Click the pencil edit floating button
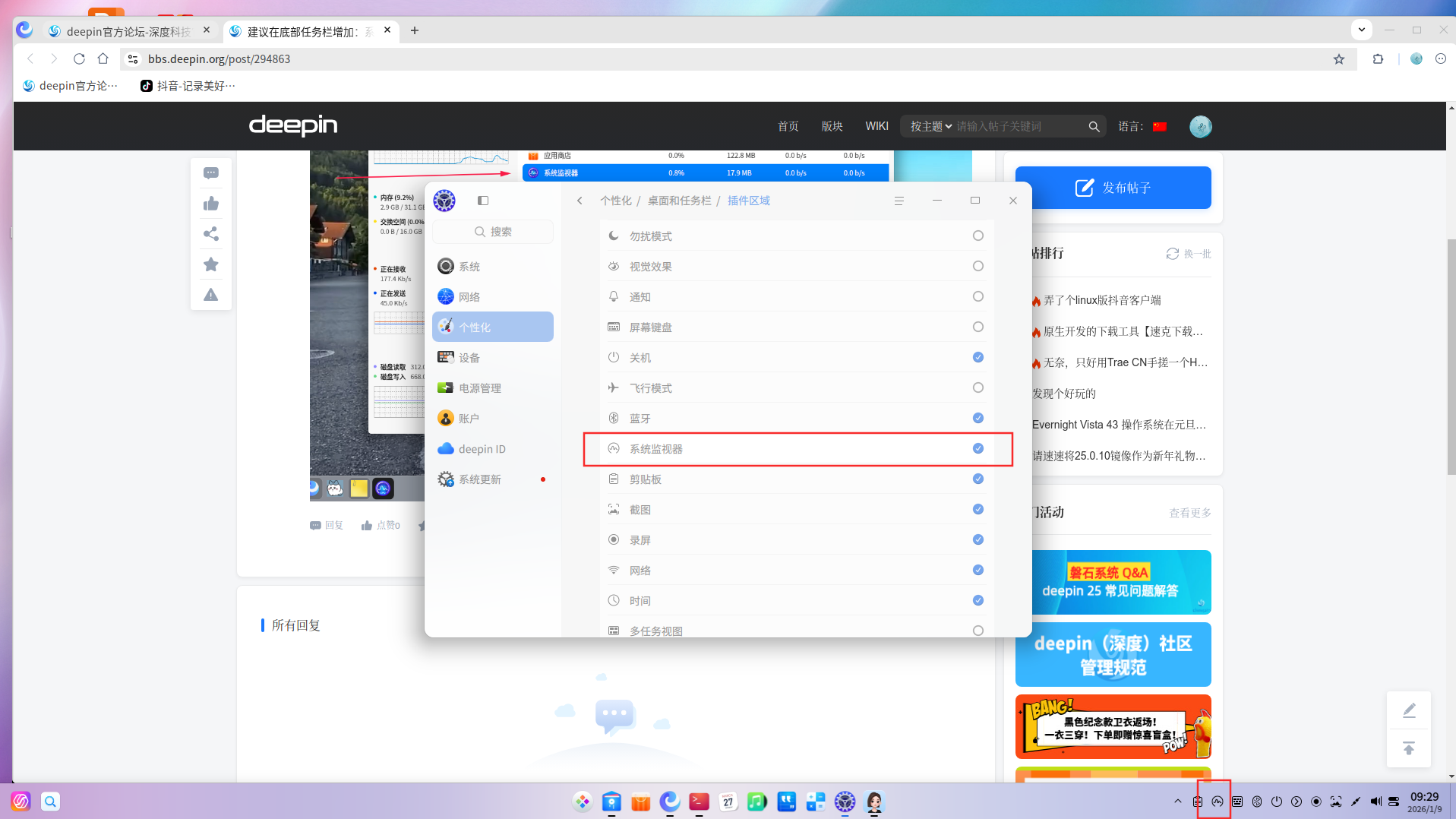The image size is (1456, 819). click(1409, 710)
